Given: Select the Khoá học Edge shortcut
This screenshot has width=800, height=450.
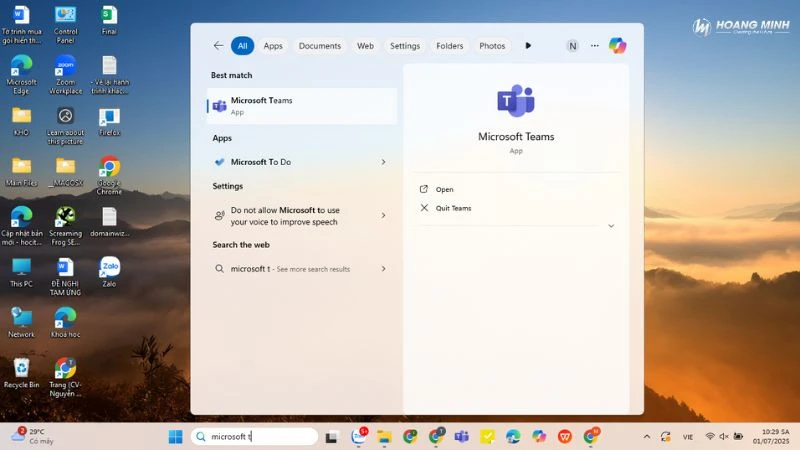Looking at the screenshot, I should [65, 323].
